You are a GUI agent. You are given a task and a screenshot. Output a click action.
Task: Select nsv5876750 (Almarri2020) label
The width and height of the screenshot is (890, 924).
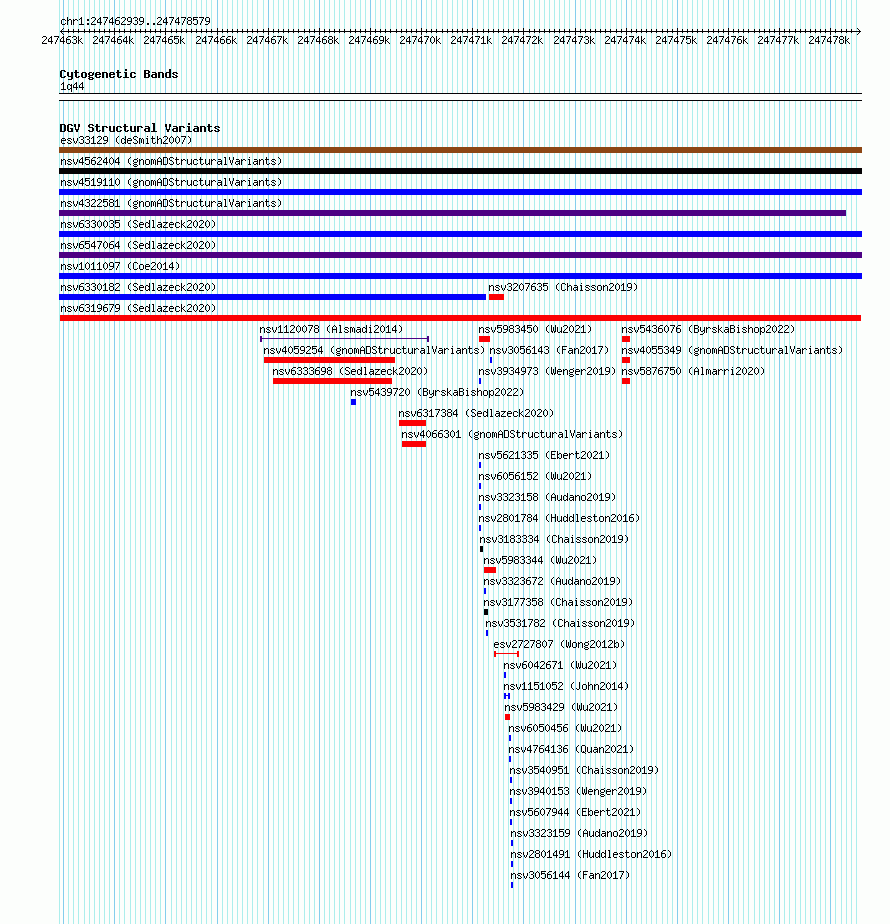tap(693, 371)
